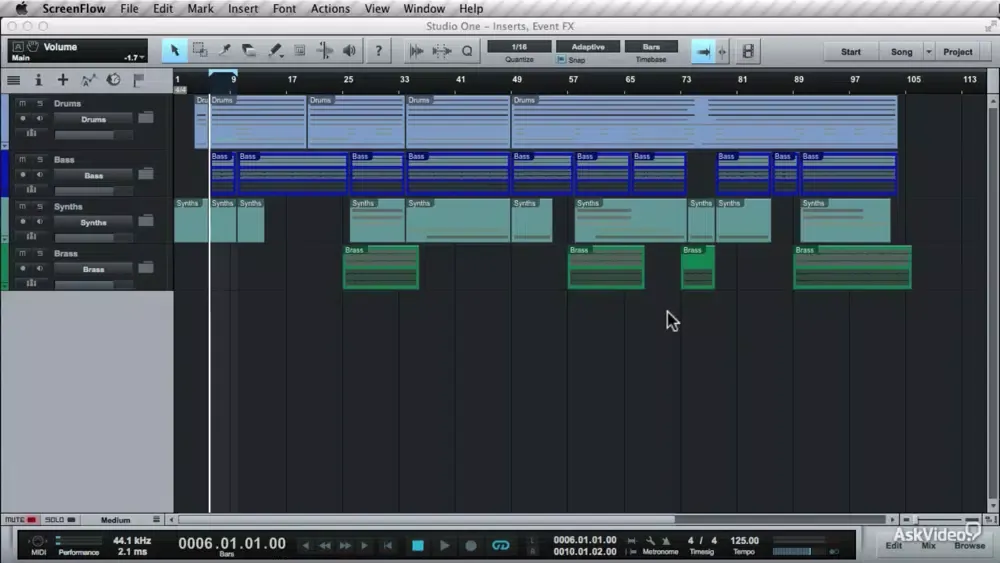Expand the Drums track layers arrow
The image size is (1000, 563).
[x=4, y=146]
